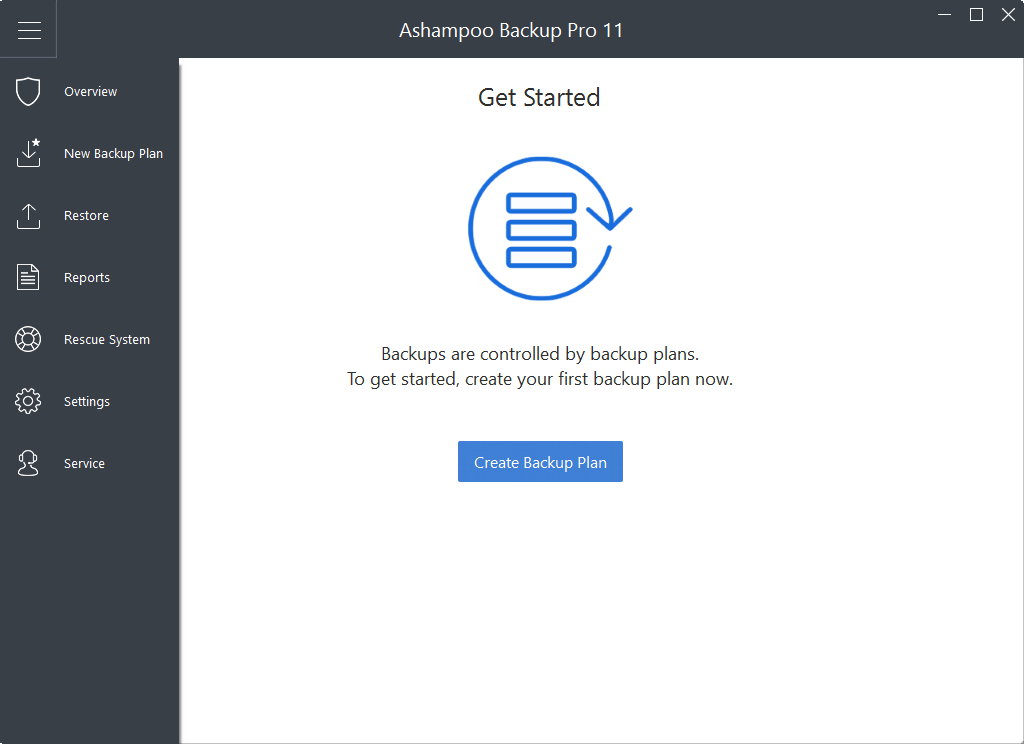
Task: Click the New Backup Plan download-star icon
Action: tap(28, 154)
